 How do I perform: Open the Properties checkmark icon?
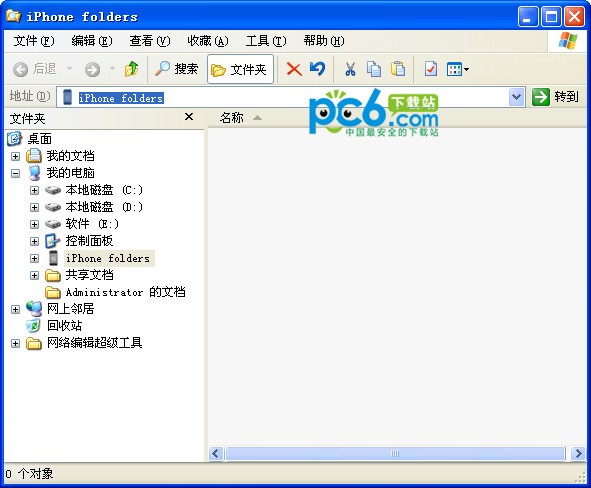pos(430,69)
